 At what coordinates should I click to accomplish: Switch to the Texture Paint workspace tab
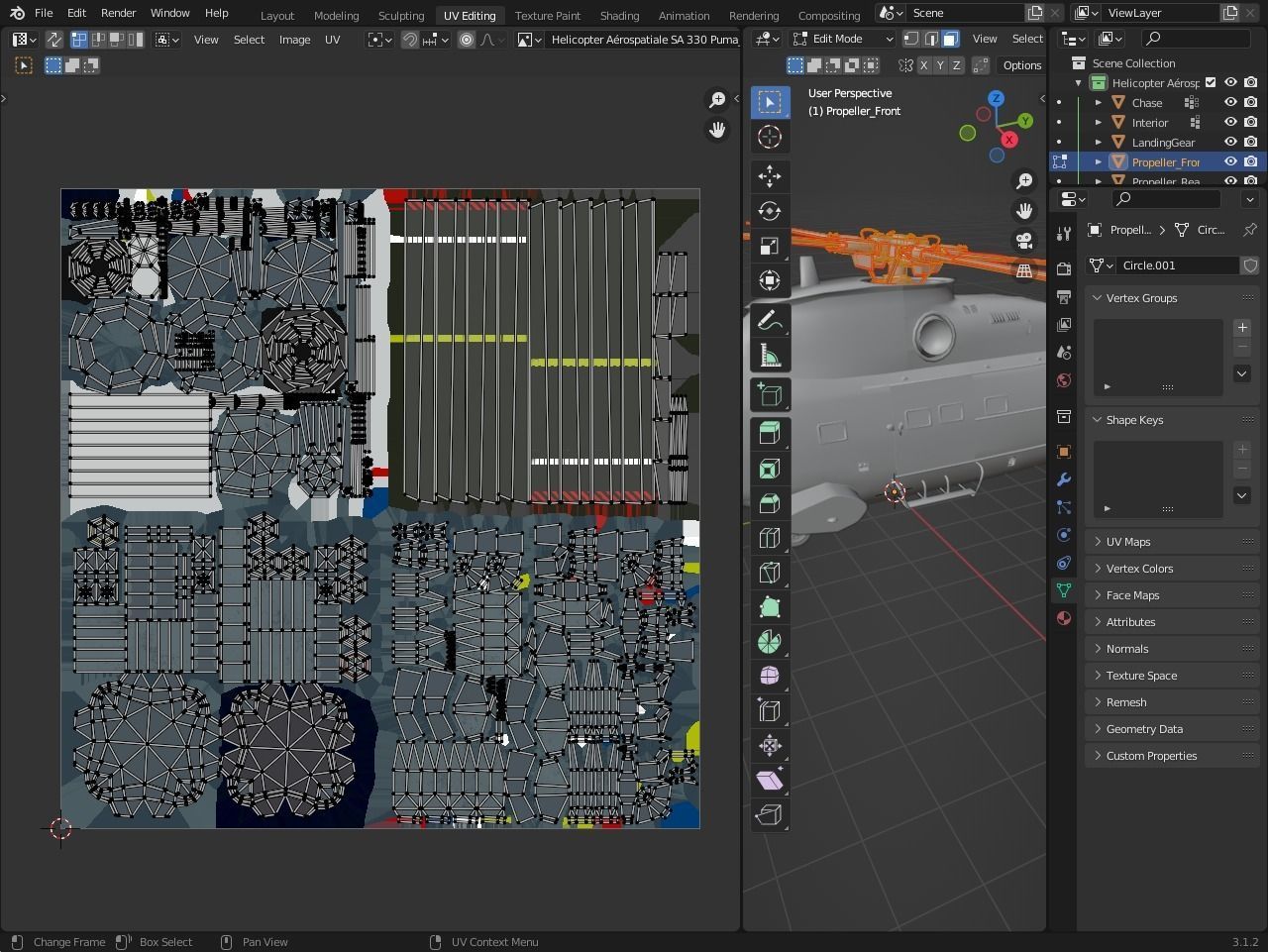(547, 15)
